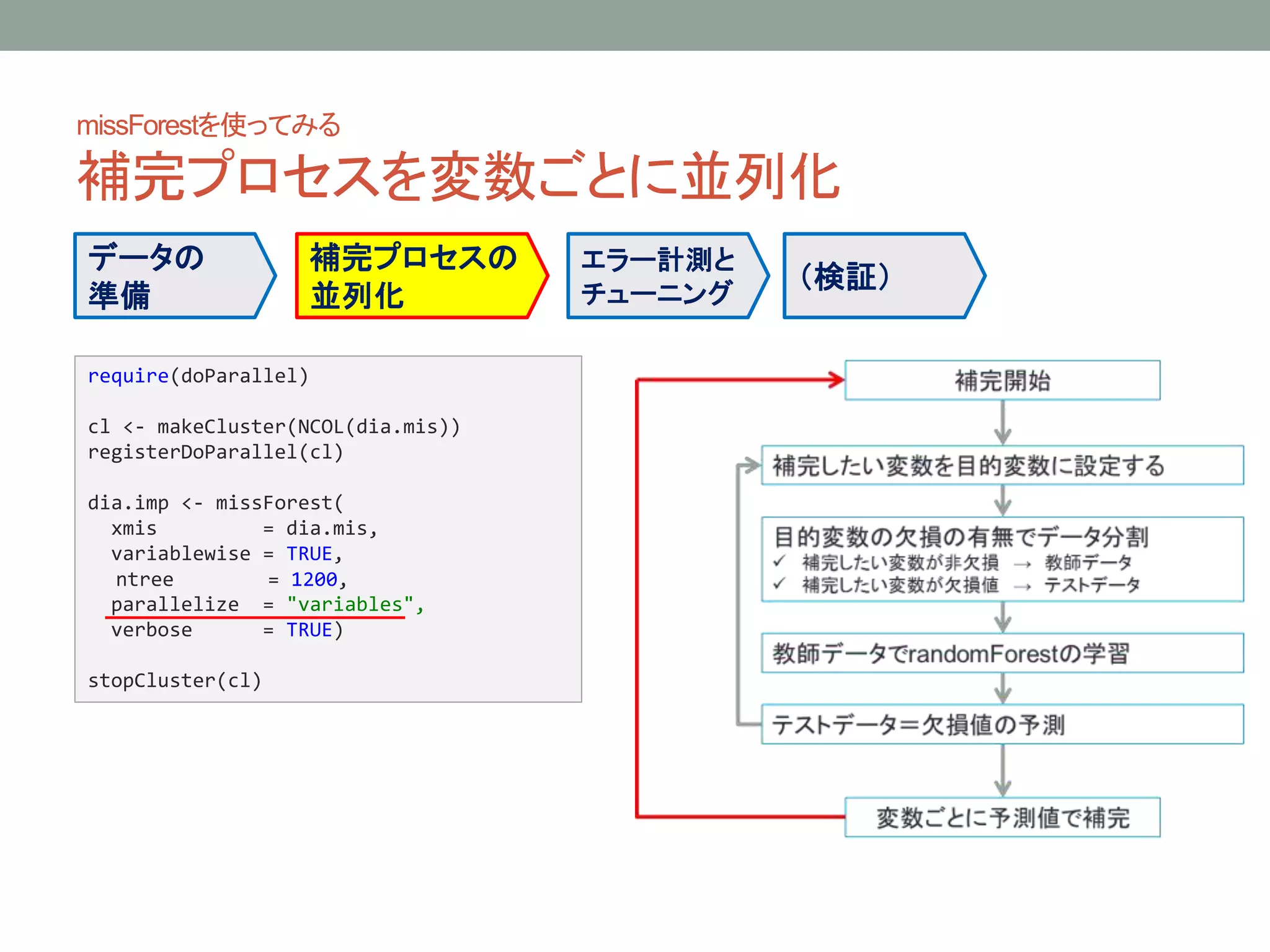The width and height of the screenshot is (1270, 952).
Task: Click the require(doParallel) code line
Action: tap(198, 376)
